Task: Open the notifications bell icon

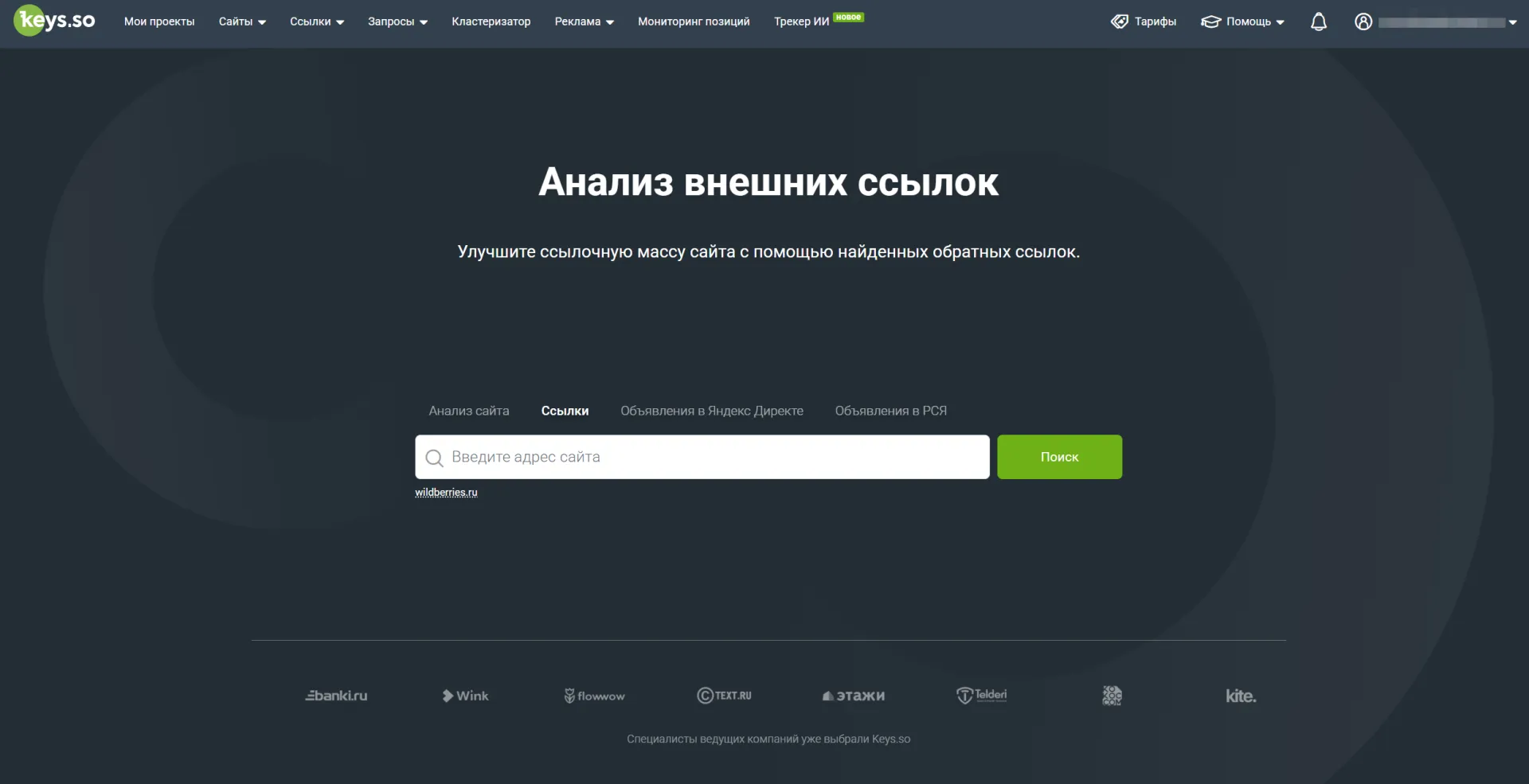Action: (x=1319, y=22)
